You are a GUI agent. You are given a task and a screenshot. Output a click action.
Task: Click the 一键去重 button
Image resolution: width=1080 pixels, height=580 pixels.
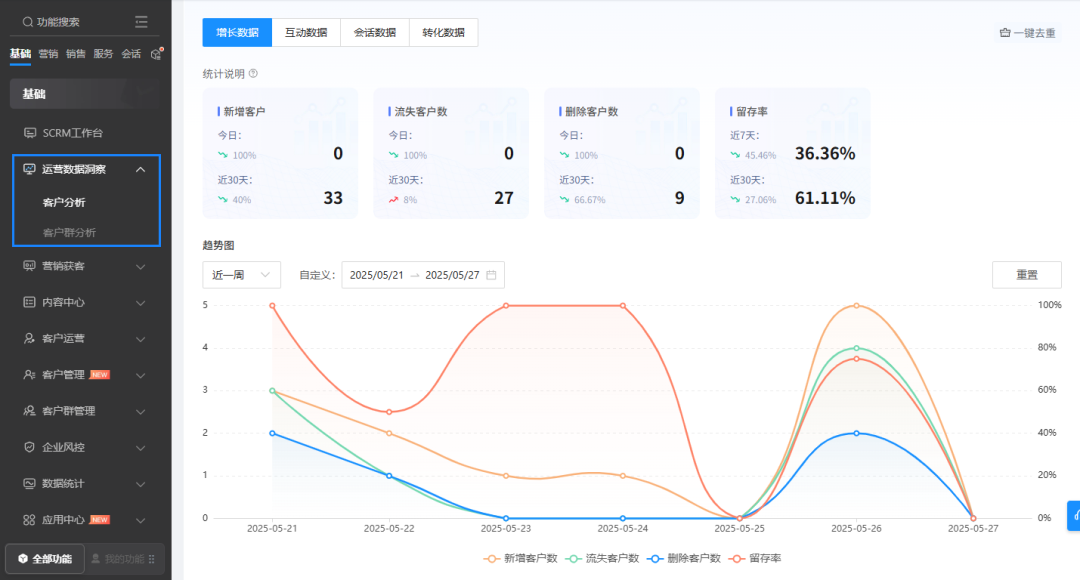click(1027, 33)
